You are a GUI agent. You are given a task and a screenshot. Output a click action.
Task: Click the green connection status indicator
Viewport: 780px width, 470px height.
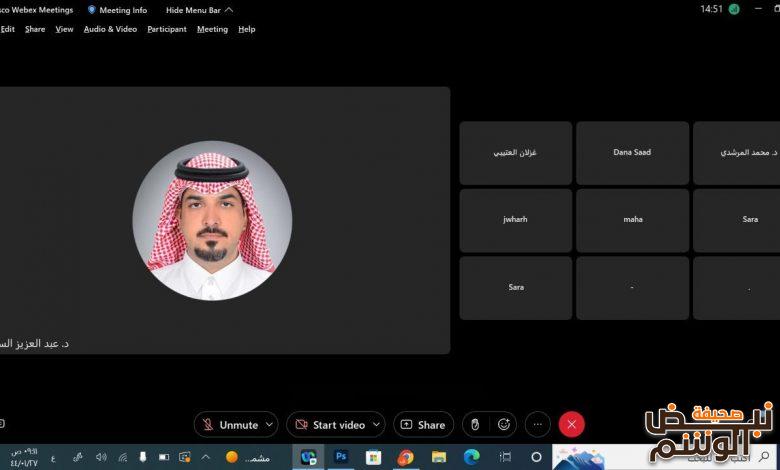(x=734, y=9)
